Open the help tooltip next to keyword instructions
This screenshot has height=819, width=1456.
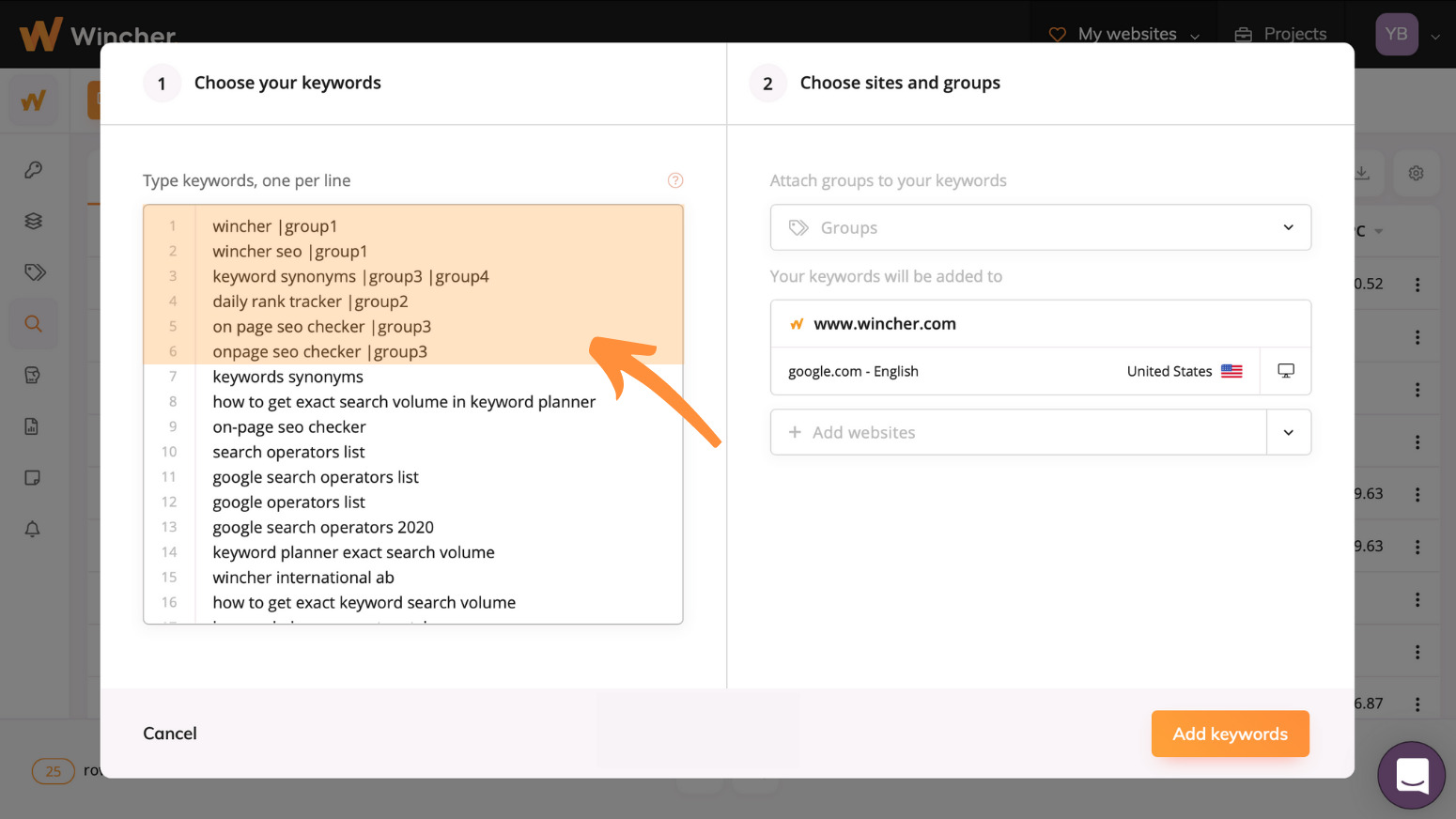point(675,179)
